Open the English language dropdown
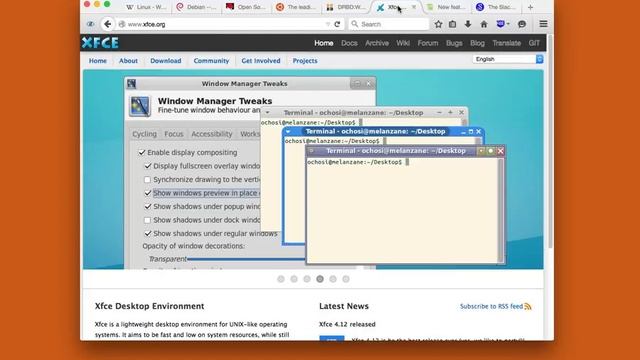The width and height of the screenshot is (640, 360). pyautogui.click(x=508, y=59)
